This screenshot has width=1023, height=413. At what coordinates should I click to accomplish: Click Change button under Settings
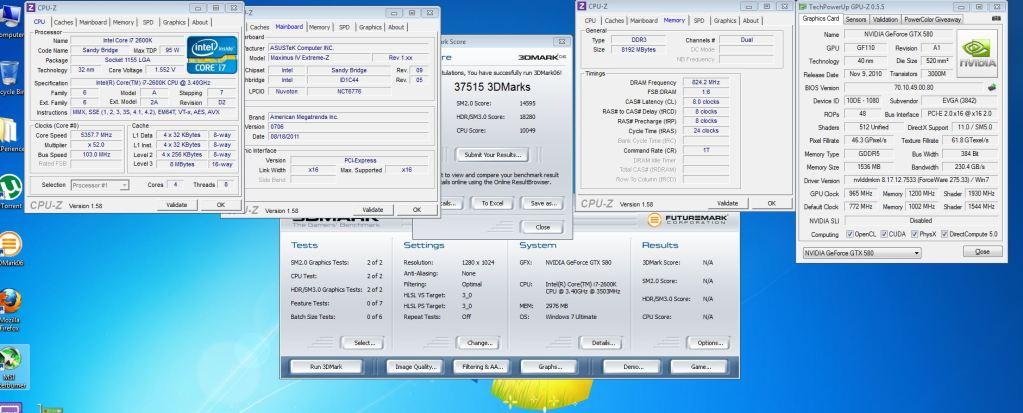(478, 343)
